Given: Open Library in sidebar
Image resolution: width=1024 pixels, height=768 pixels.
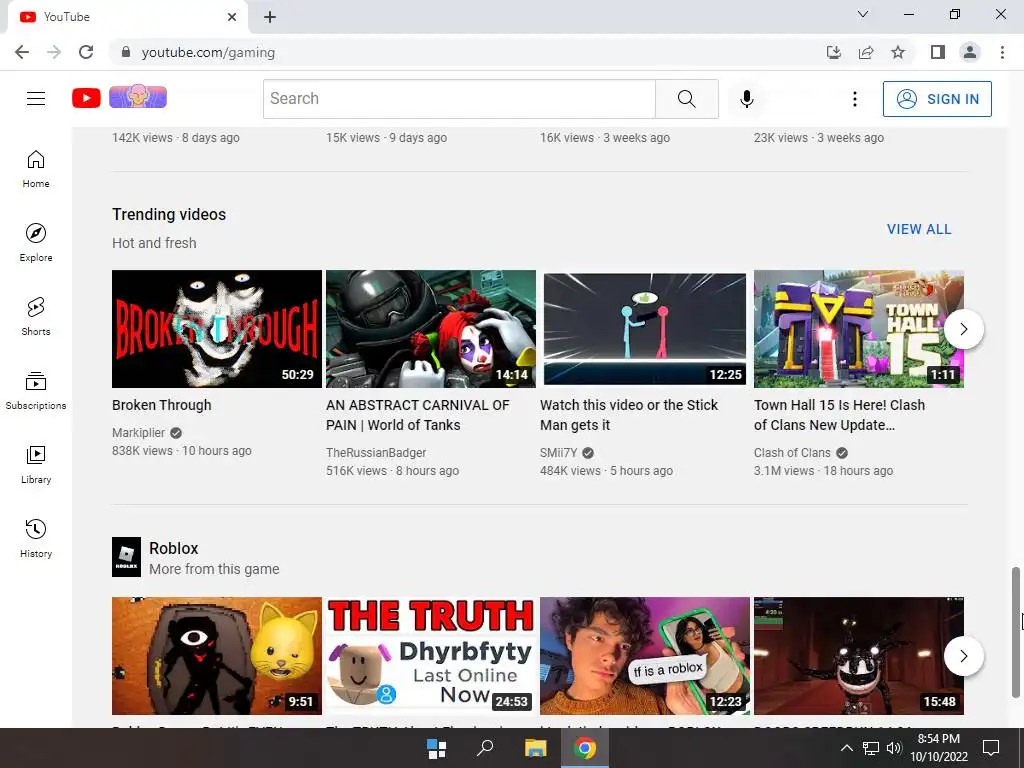Looking at the screenshot, I should pyautogui.click(x=36, y=464).
